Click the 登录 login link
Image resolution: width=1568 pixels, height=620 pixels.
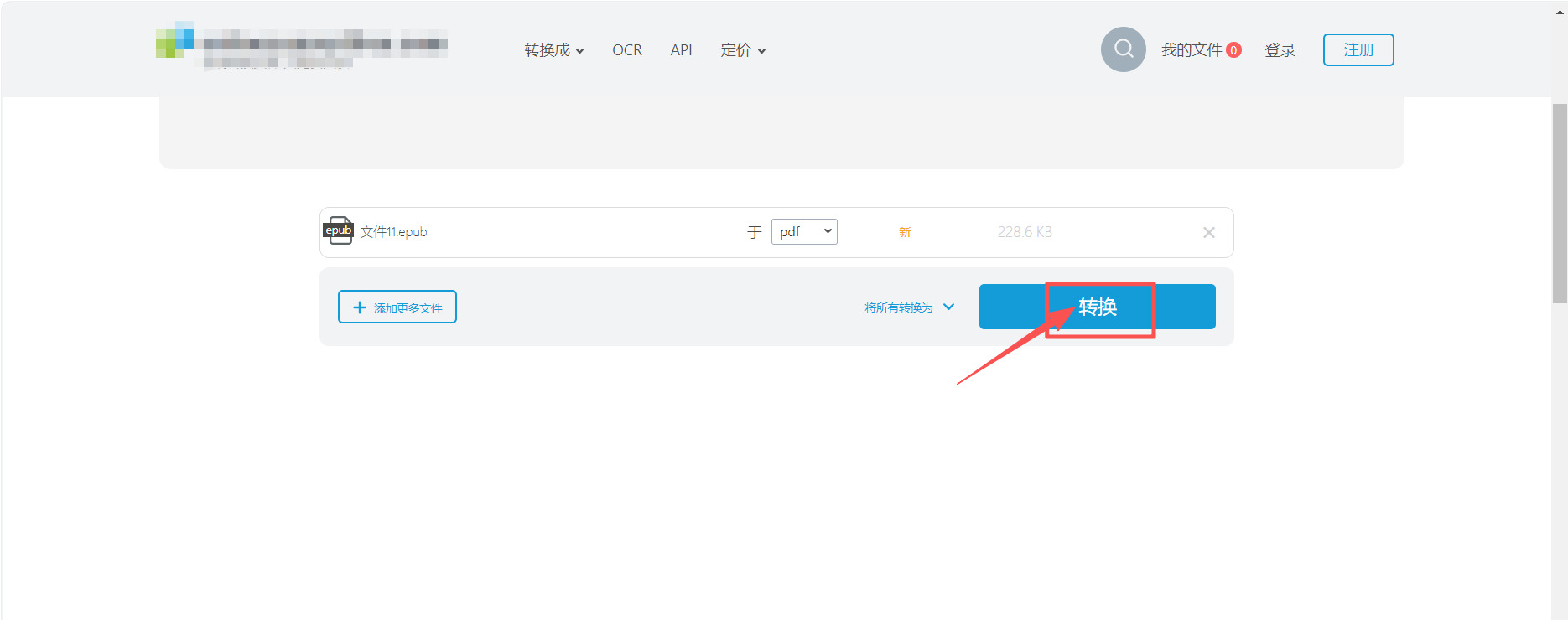(x=1280, y=50)
